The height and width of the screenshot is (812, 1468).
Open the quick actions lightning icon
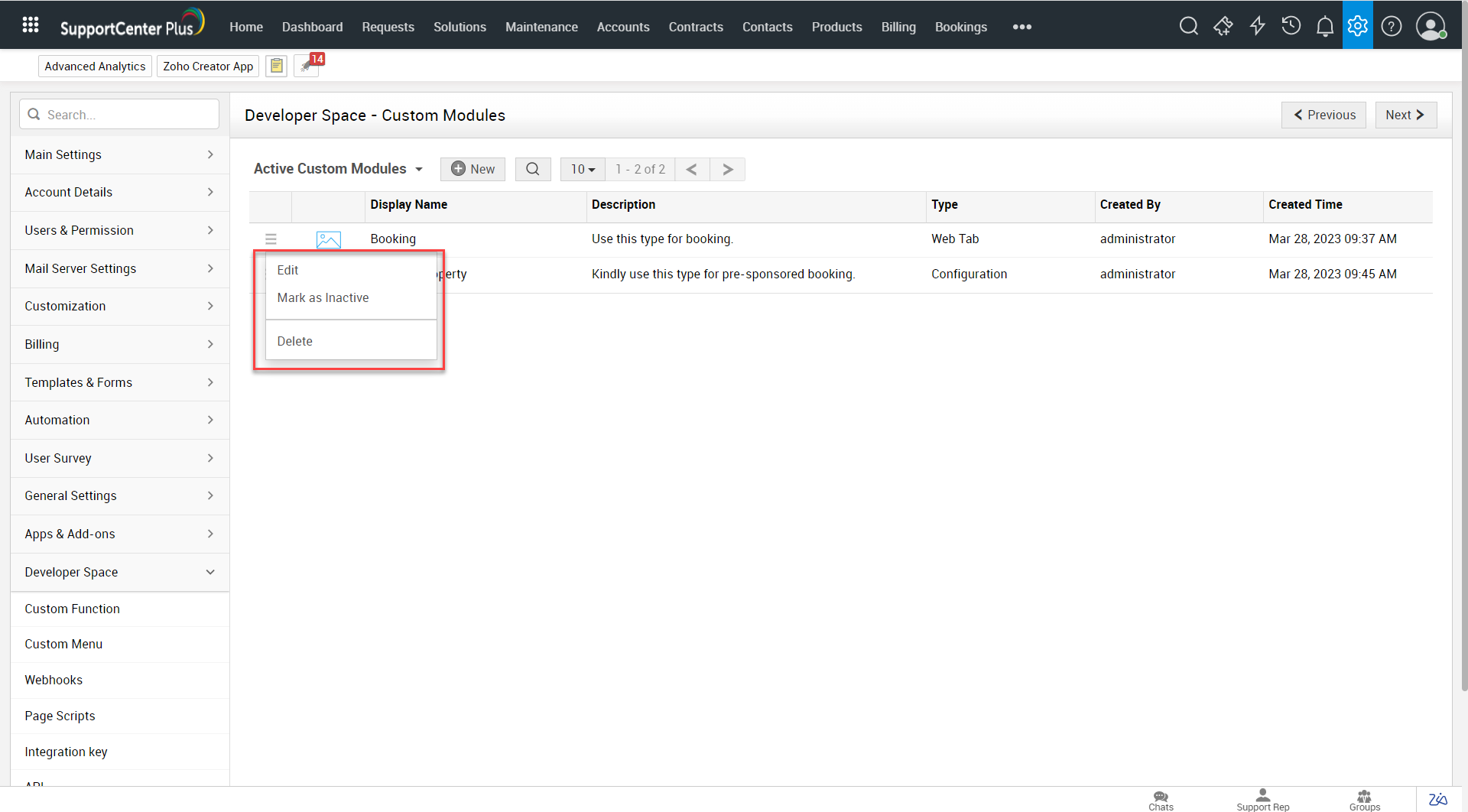[1257, 27]
